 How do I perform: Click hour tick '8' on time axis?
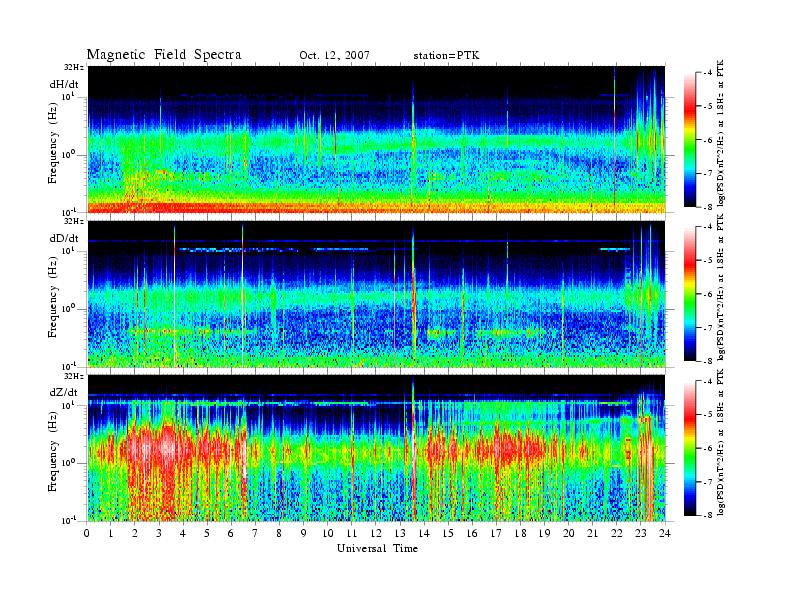tap(279, 534)
